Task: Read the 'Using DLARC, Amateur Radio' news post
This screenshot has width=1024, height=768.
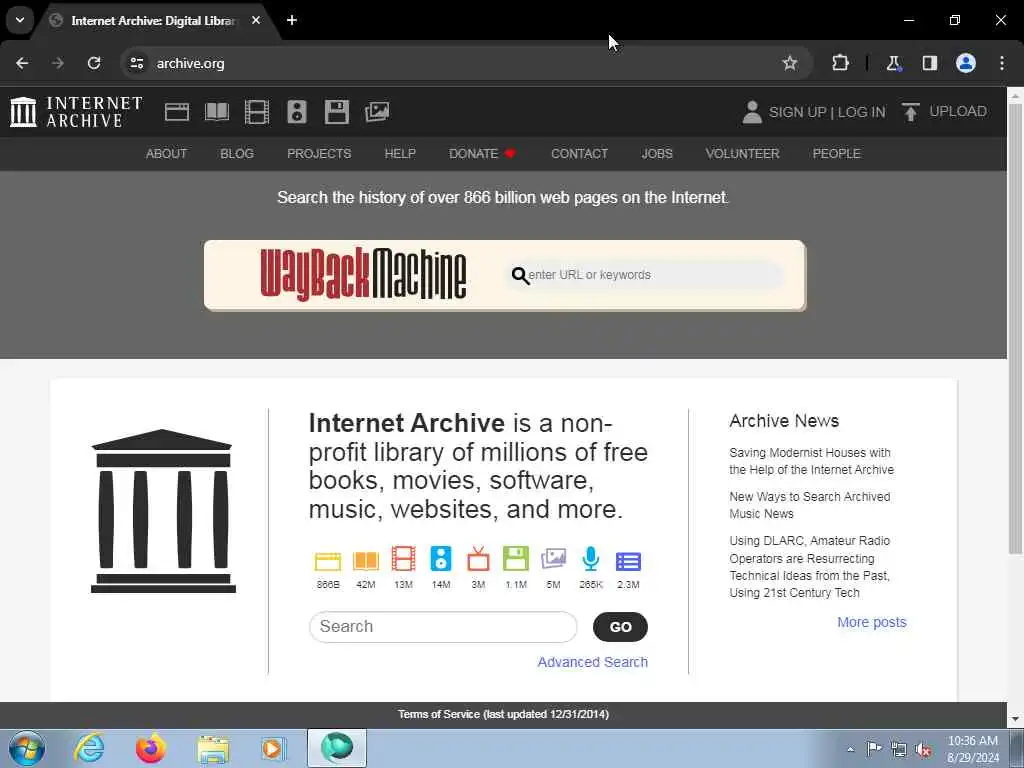Action: pos(810,567)
